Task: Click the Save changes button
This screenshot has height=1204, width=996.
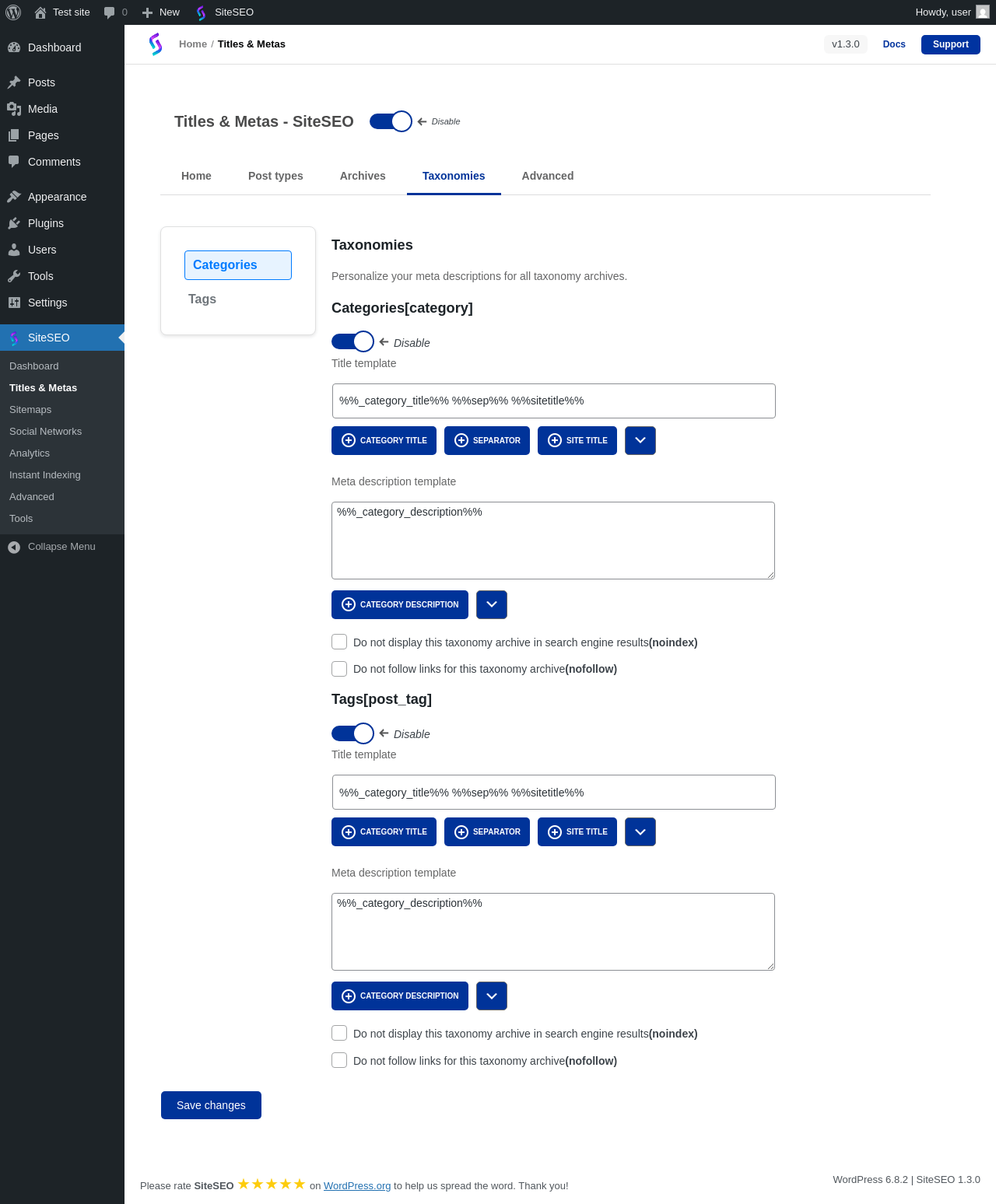Action: tap(211, 1105)
